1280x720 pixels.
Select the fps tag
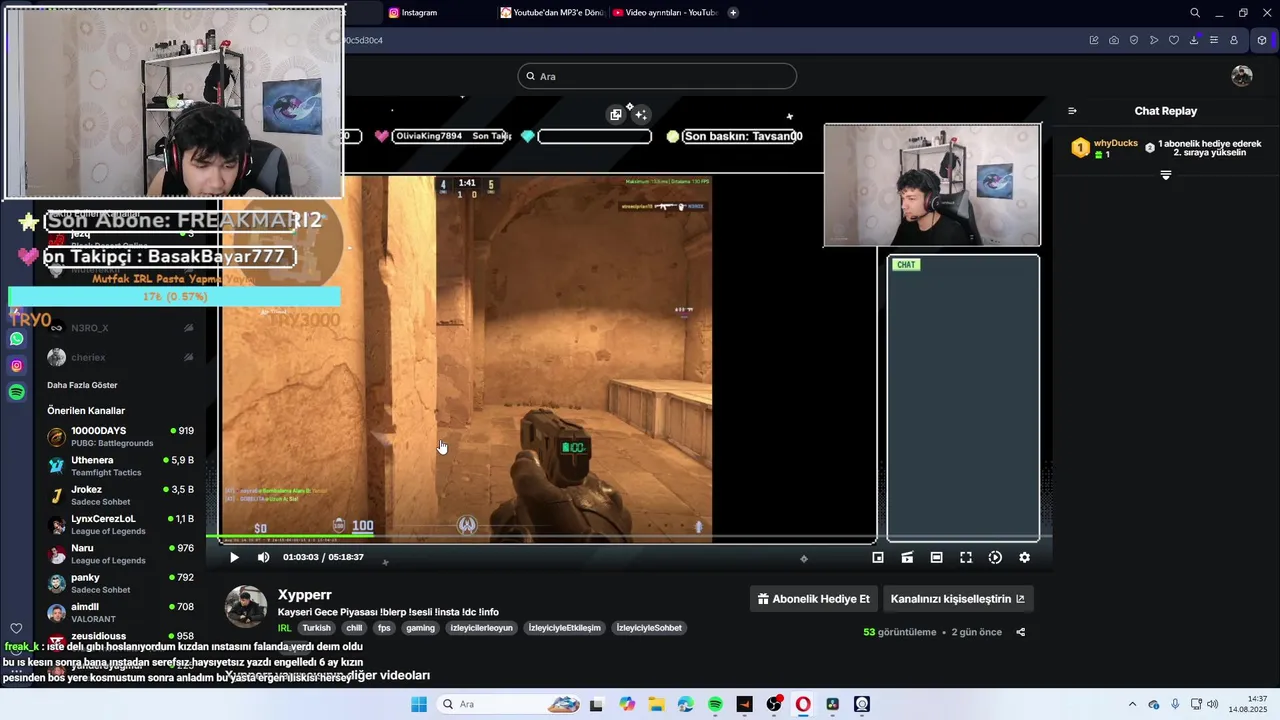[384, 628]
